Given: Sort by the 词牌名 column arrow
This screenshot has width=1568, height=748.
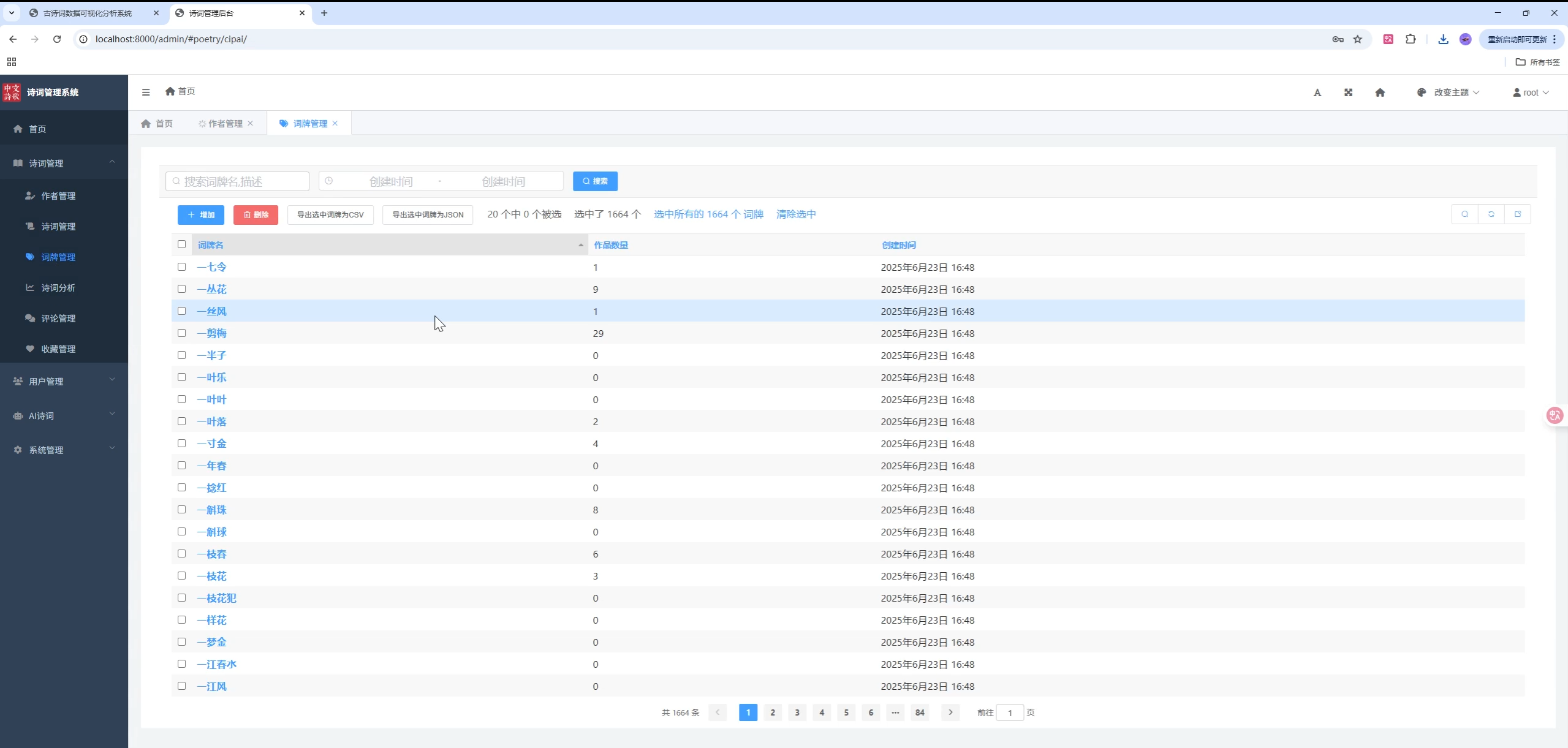Looking at the screenshot, I should point(581,245).
